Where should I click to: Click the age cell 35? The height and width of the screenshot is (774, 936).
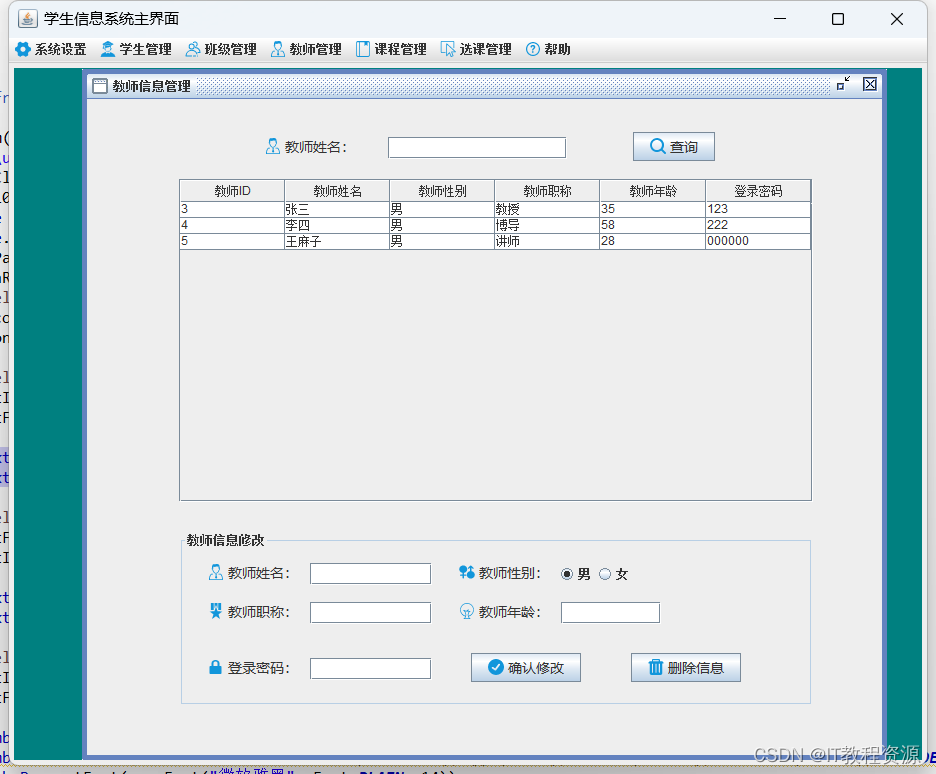coord(653,209)
